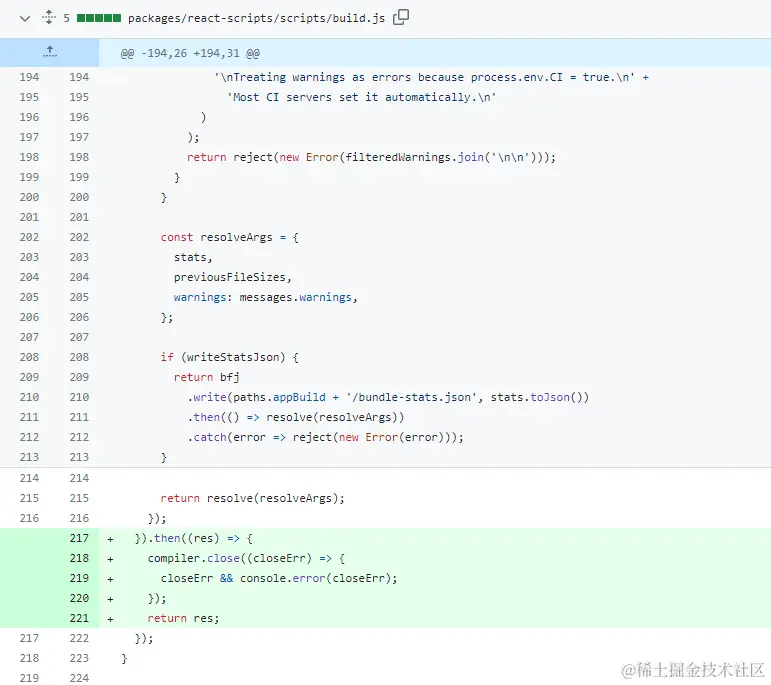771x685 pixels.
Task: Click the hunk header @@ -194,26 +194,31 @@
Action: pos(190,53)
